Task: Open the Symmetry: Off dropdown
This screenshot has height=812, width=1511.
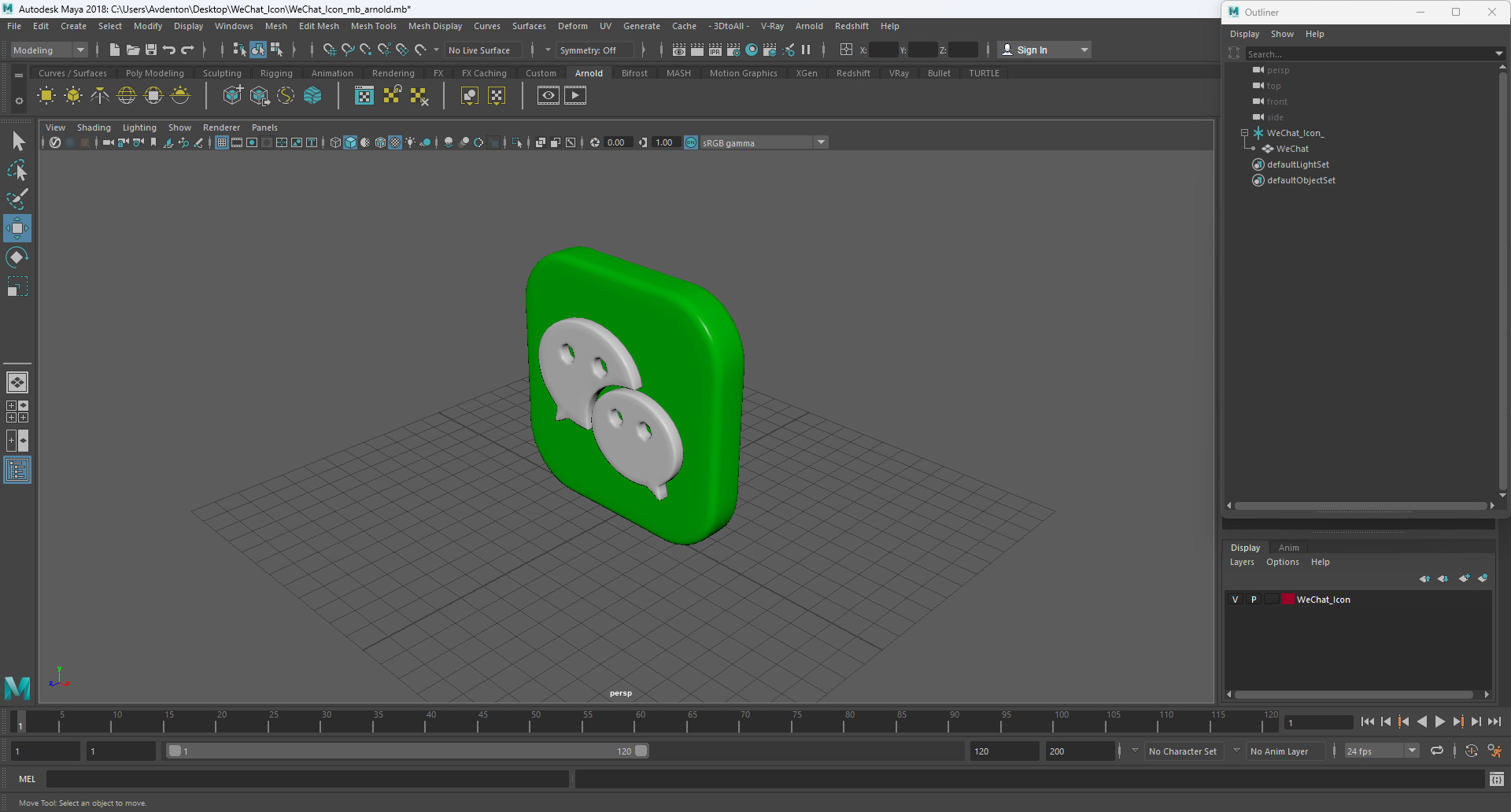Action: point(596,50)
